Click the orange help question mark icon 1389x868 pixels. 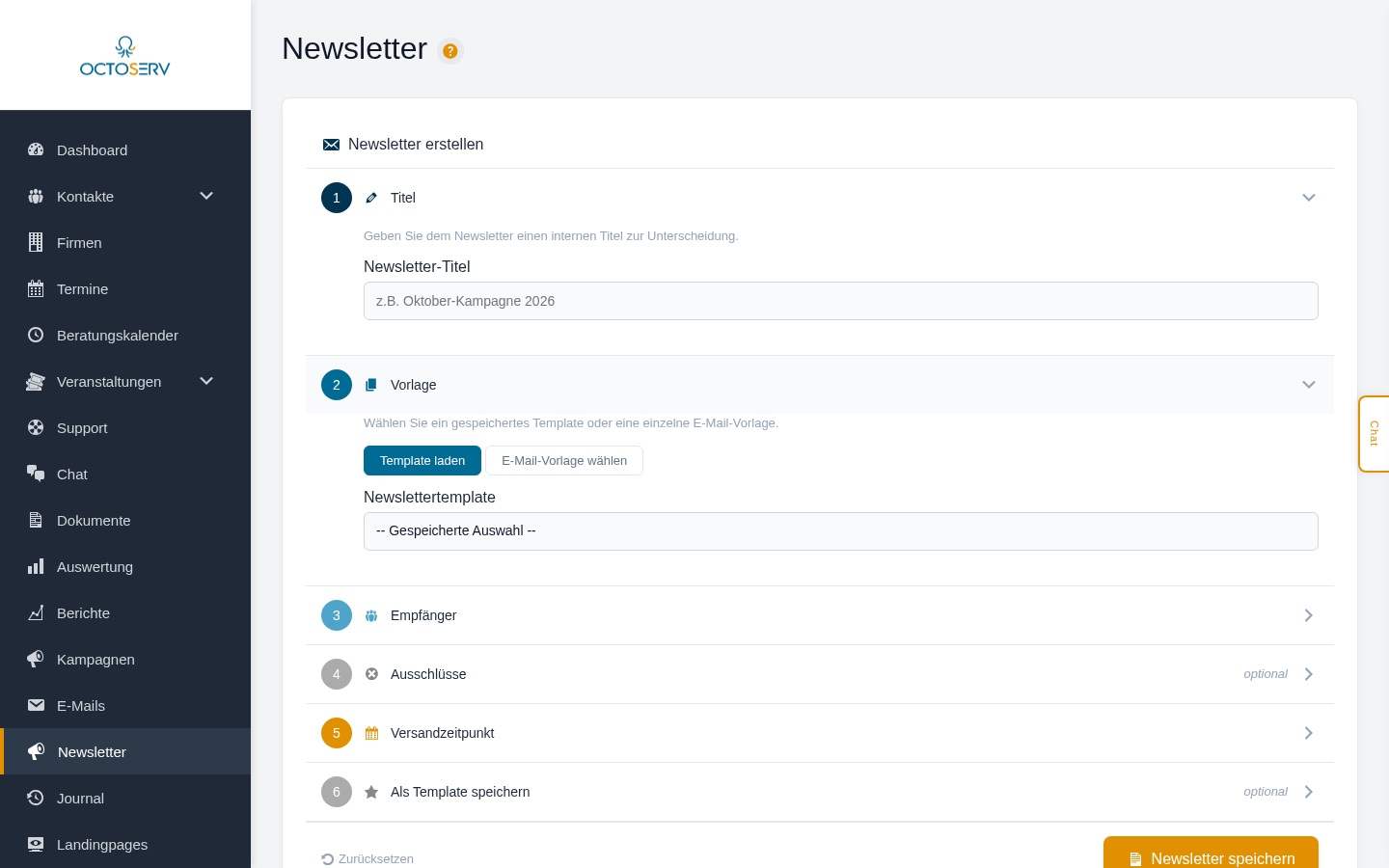pos(450,51)
